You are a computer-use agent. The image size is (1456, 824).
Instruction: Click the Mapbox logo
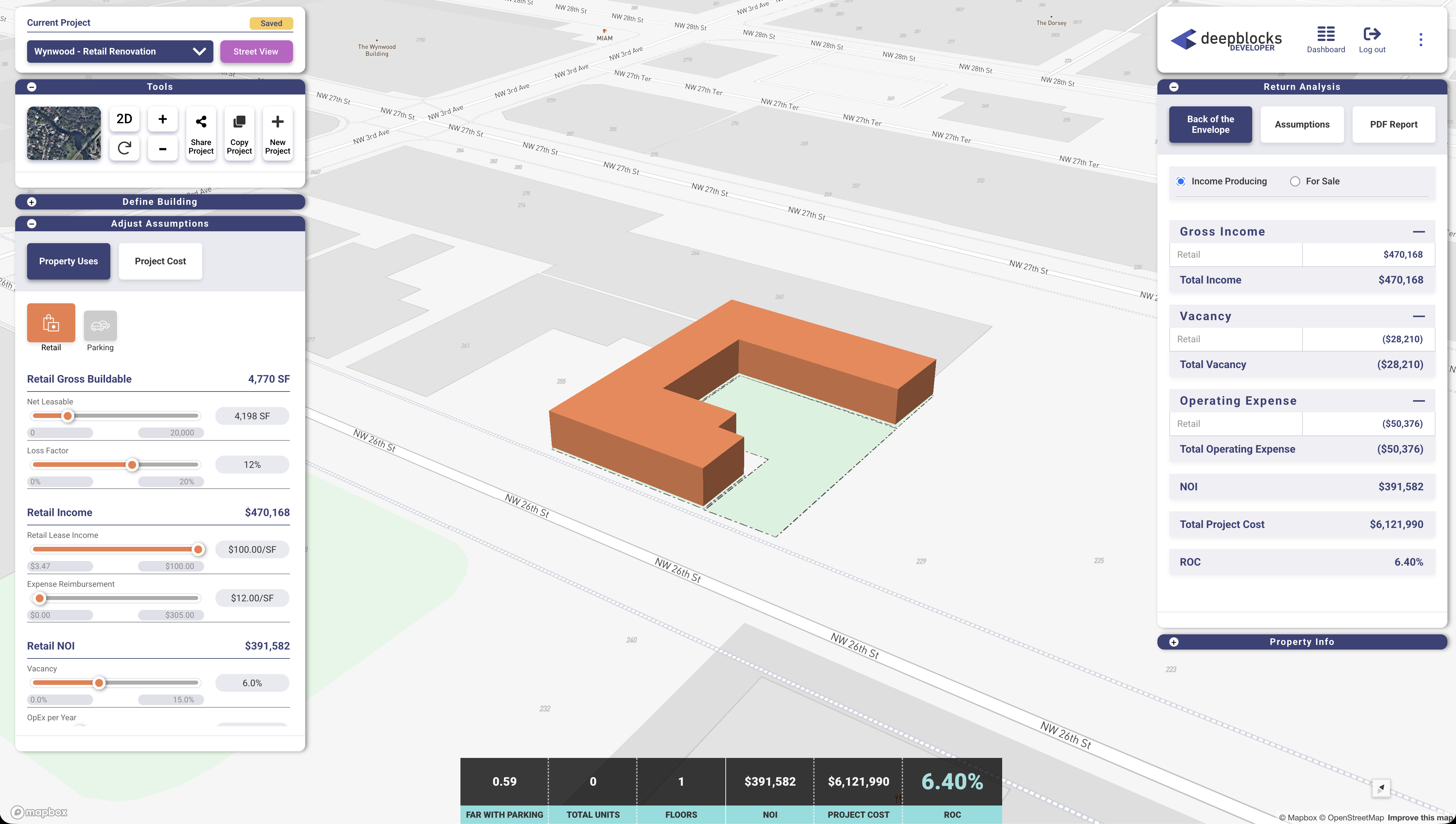39,812
